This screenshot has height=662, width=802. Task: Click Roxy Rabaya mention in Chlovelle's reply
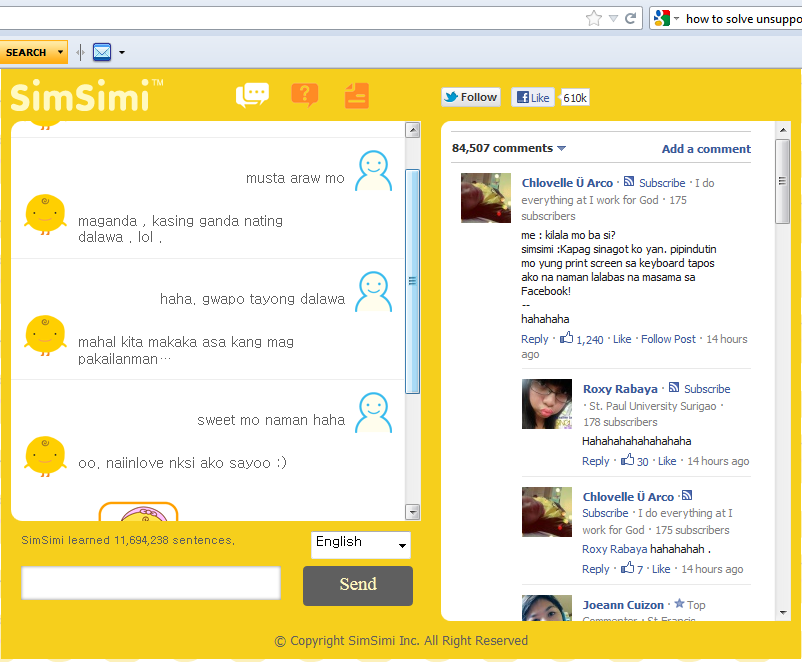point(614,549)
